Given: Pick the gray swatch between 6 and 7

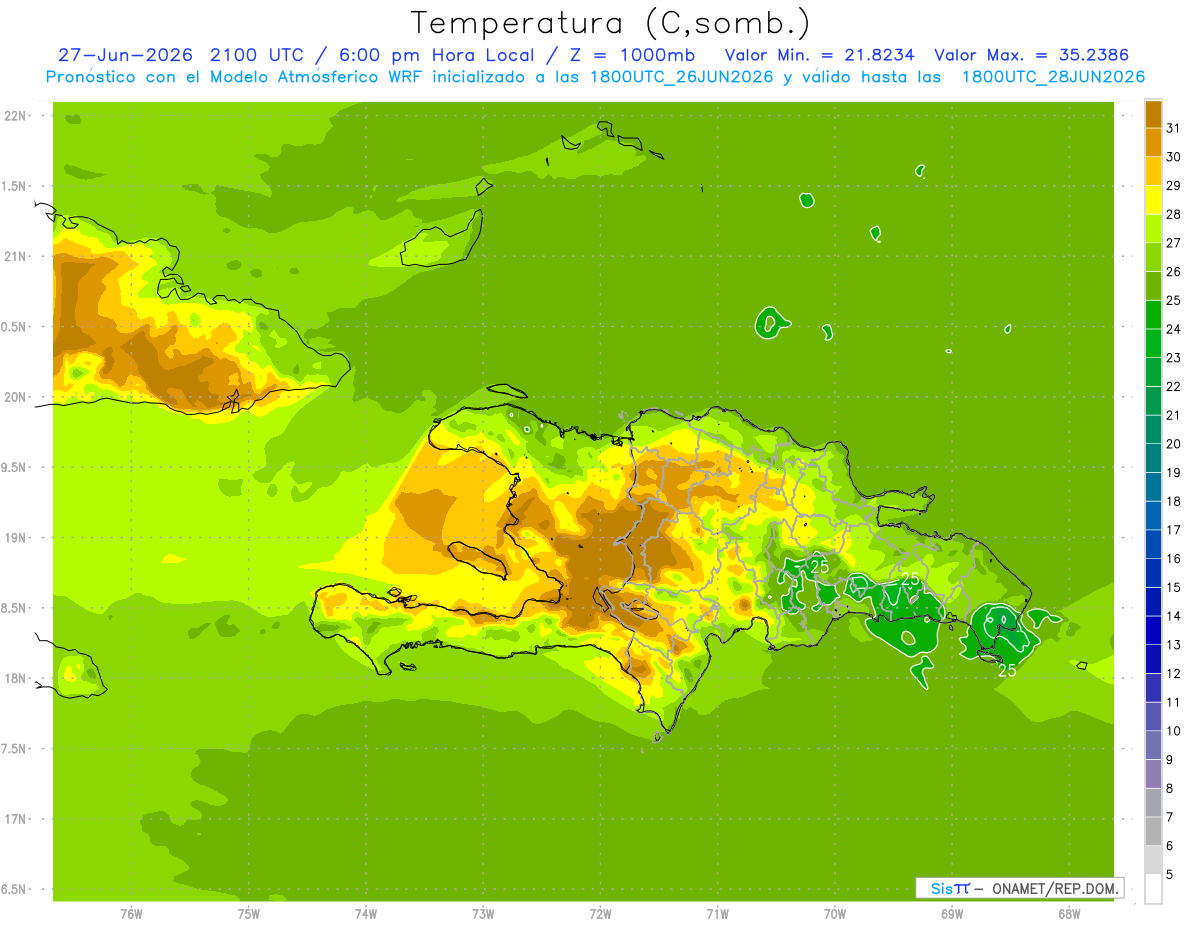Looking at the screenshot, I should tap(1153, 831).
